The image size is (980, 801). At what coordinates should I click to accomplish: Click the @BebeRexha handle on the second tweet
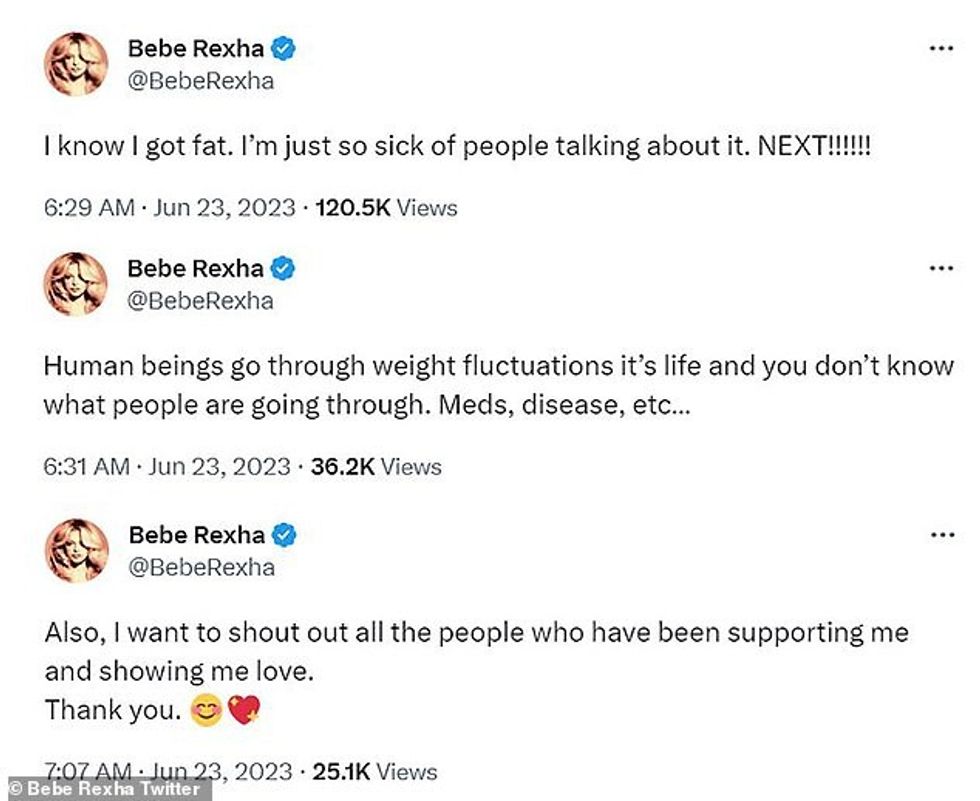point(200,300)
